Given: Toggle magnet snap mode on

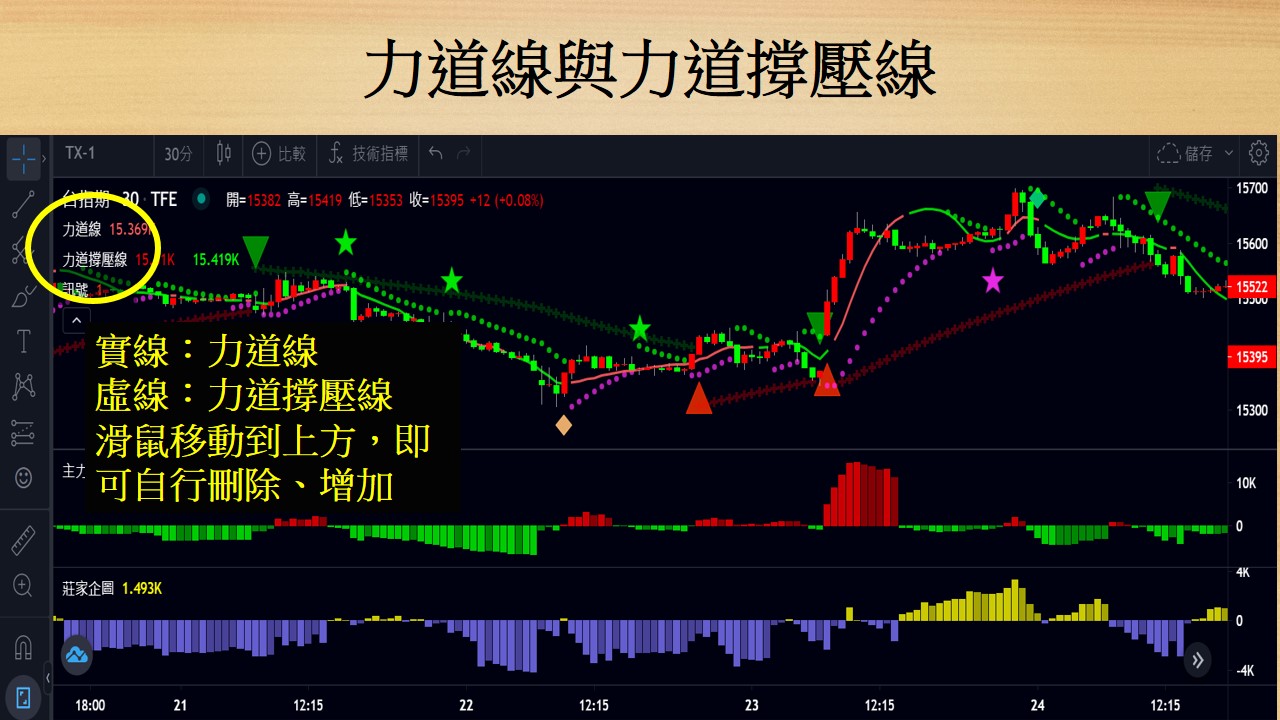Looking at the screenshot, I should click(x=23, y=645).
